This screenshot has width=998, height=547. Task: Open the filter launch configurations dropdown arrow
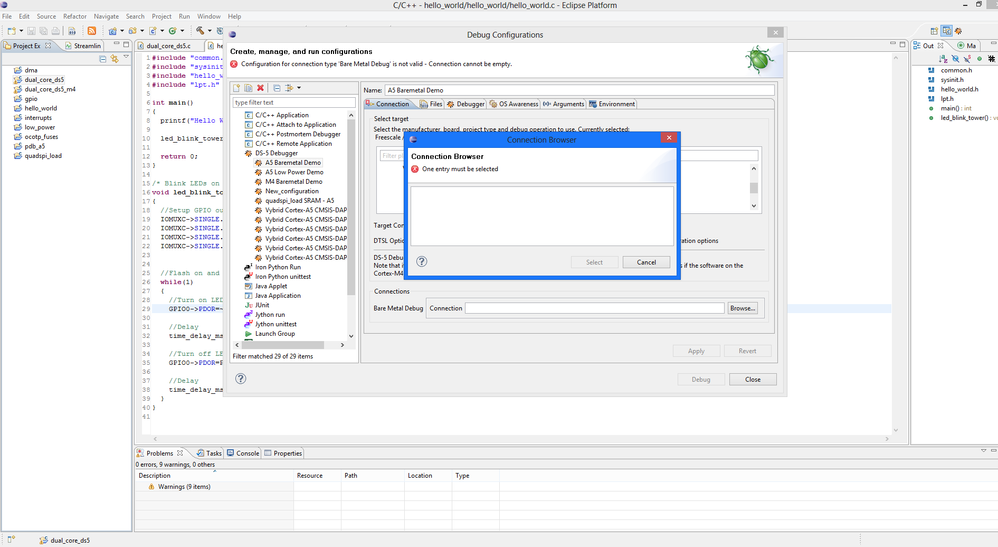[x=299, y=88]
